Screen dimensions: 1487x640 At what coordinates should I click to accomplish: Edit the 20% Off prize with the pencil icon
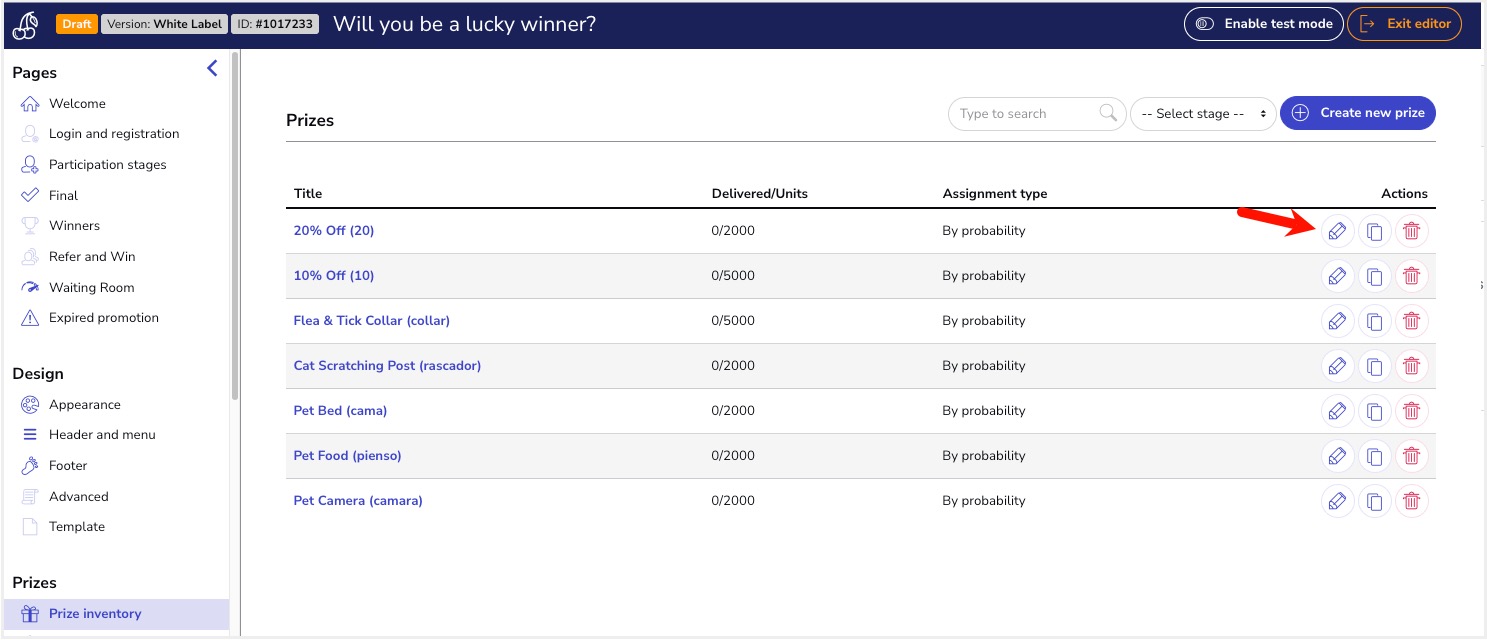click(x=1337, y=231)
